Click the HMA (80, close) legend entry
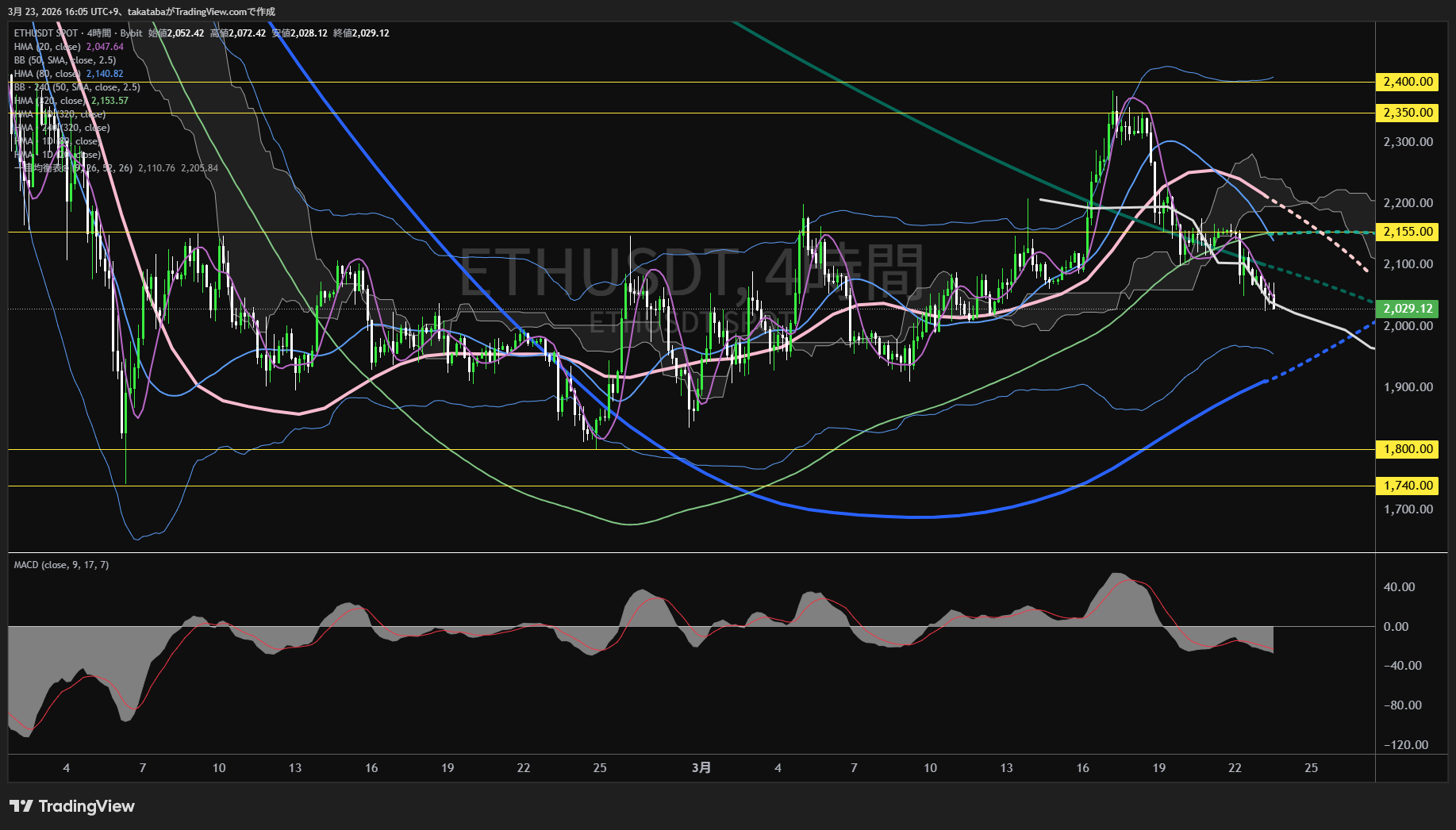The width and height of the screenshot is (1456, 830). (x=48, y=74)
